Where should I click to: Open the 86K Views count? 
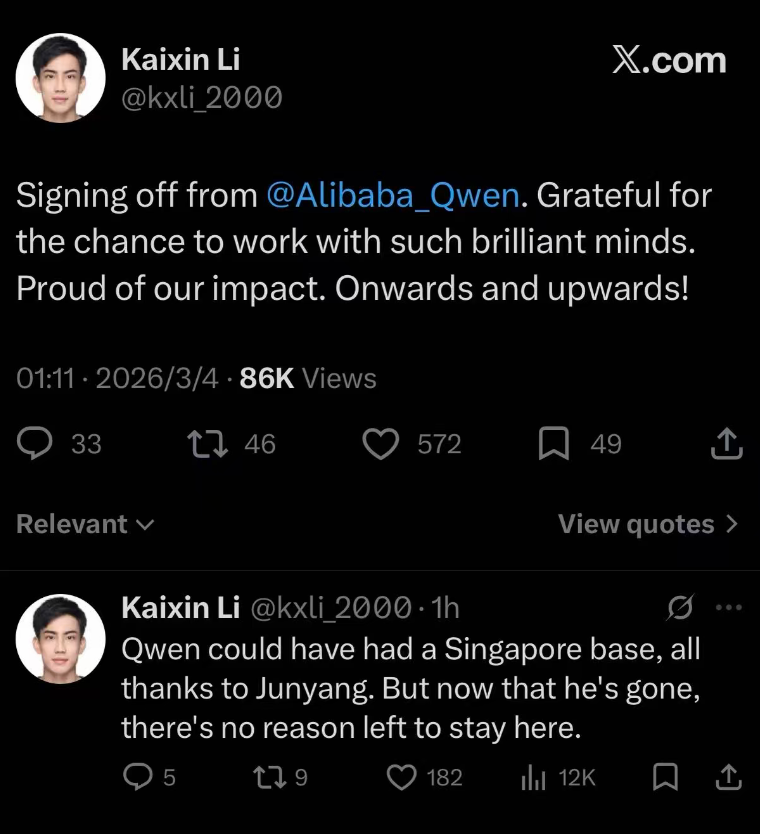tap(308, 378)
